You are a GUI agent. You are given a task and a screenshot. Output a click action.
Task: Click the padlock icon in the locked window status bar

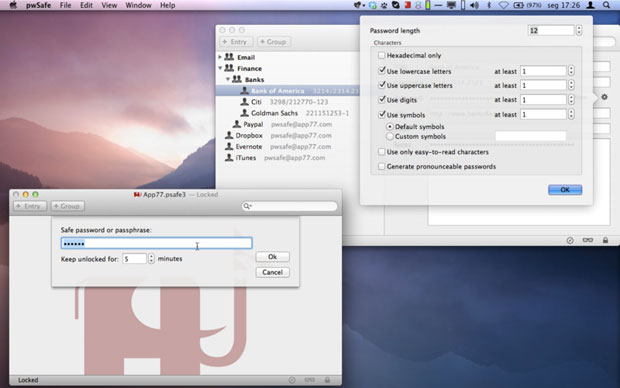tap(327, 380)
